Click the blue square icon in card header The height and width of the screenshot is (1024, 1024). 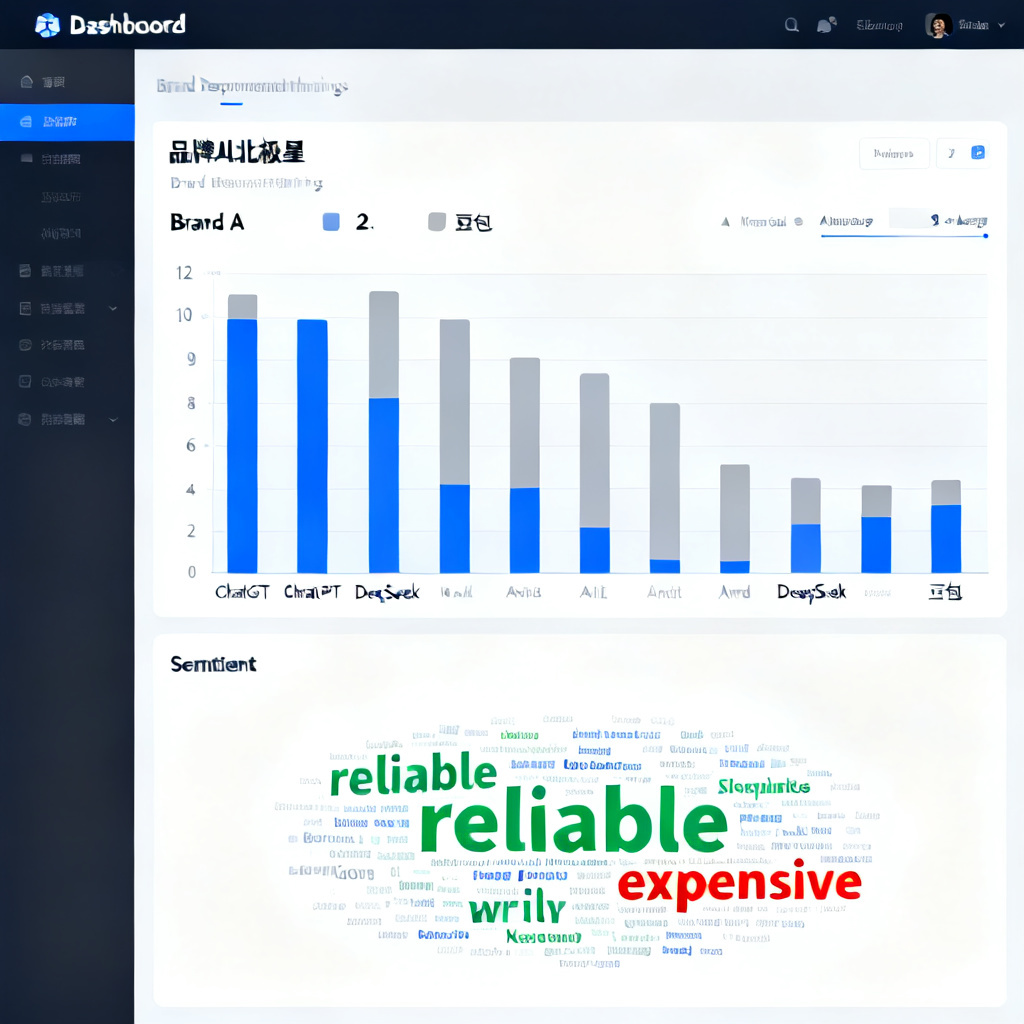pyautogui.click(x=978, y=153)
